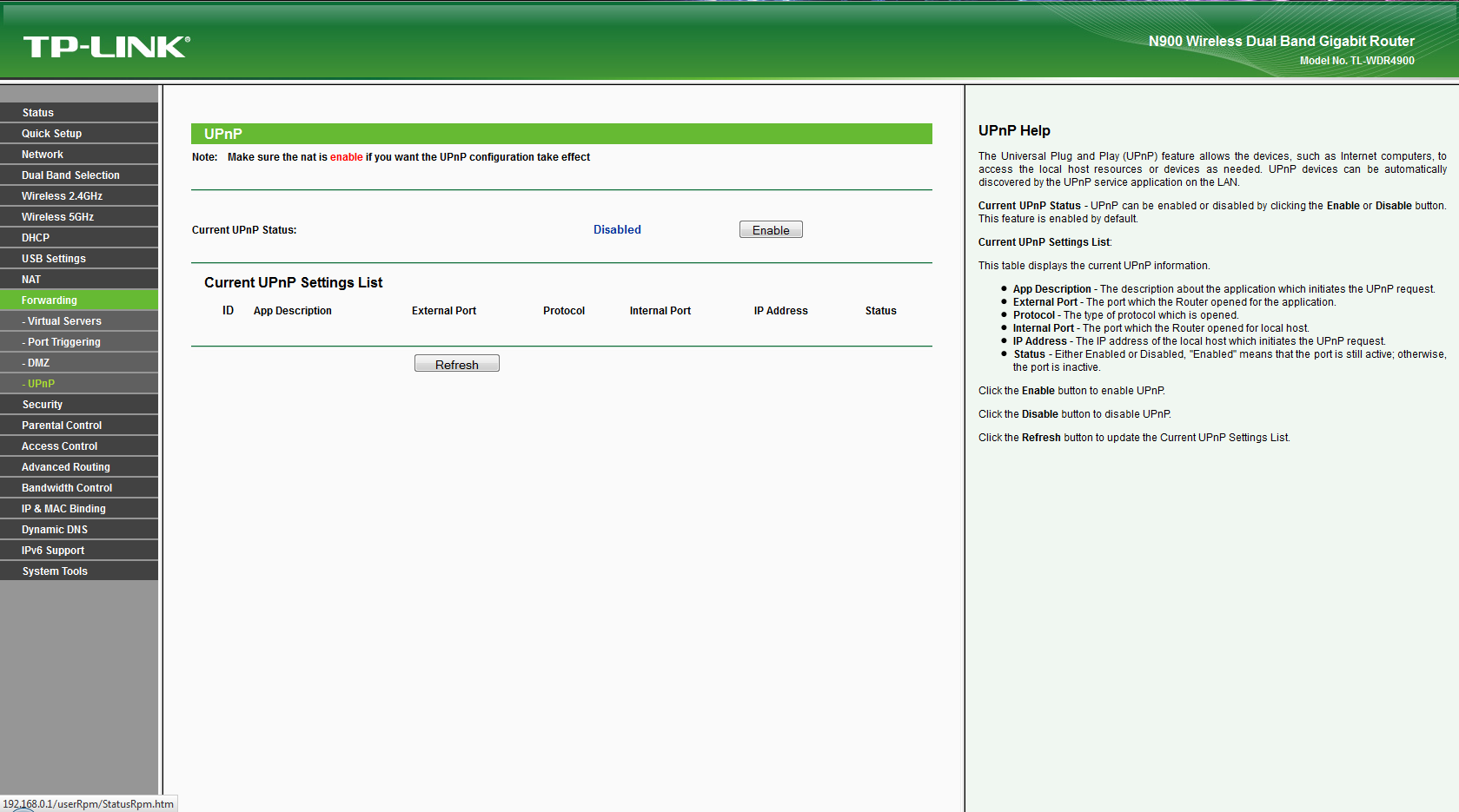This screenshot has height=812, width=1459.
Task: Click the Disabled status text
Action: (617, 229)
